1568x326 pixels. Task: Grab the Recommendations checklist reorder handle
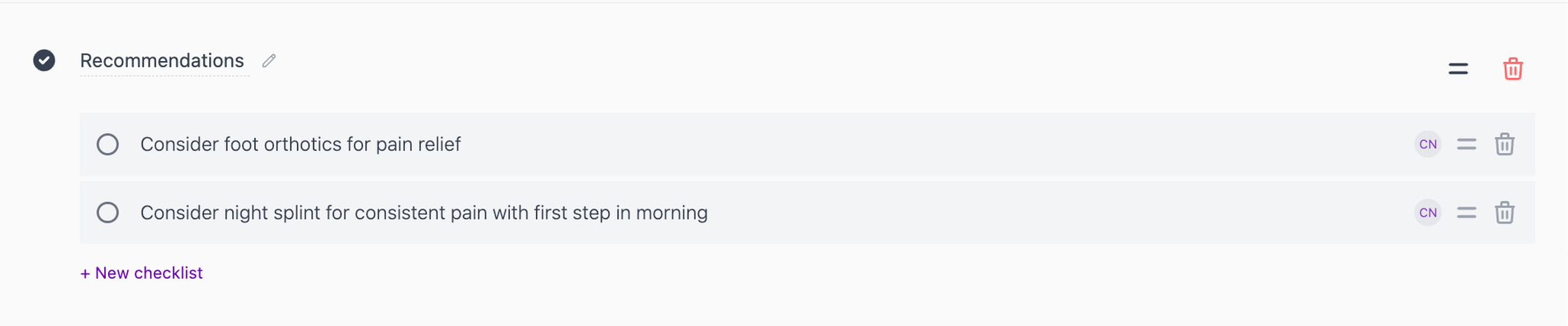(1459, 69)
